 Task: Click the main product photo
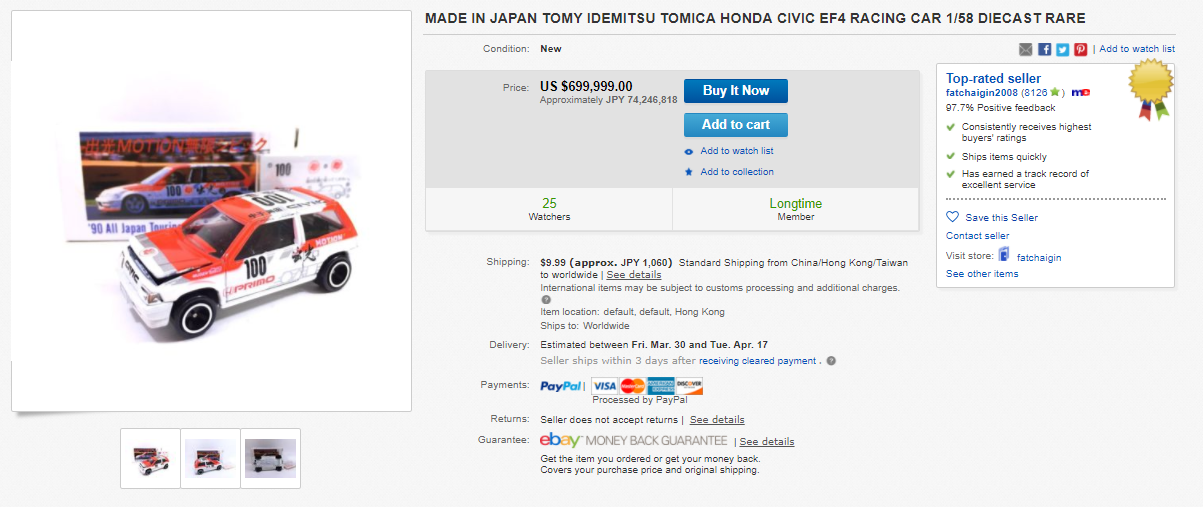coord(211,211)
